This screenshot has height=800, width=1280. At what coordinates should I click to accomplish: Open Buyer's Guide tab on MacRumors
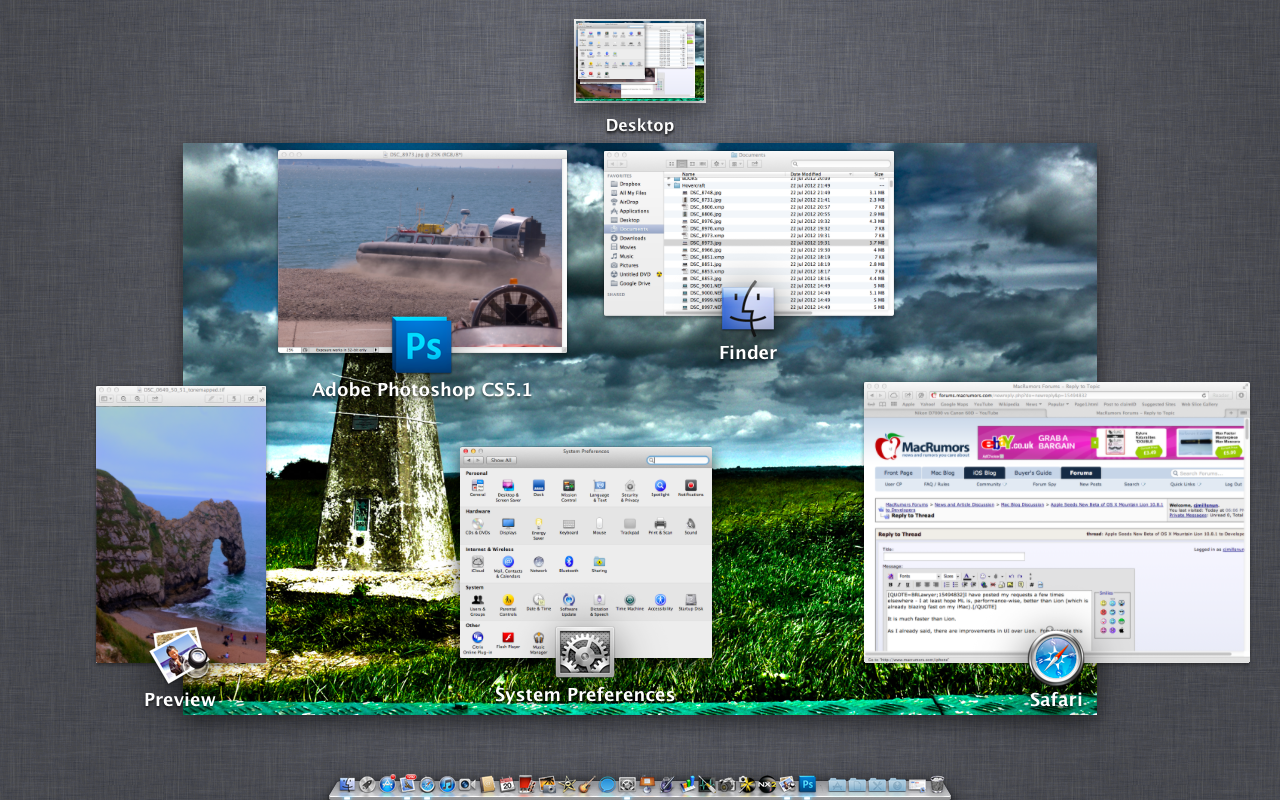coord(1034,473)
